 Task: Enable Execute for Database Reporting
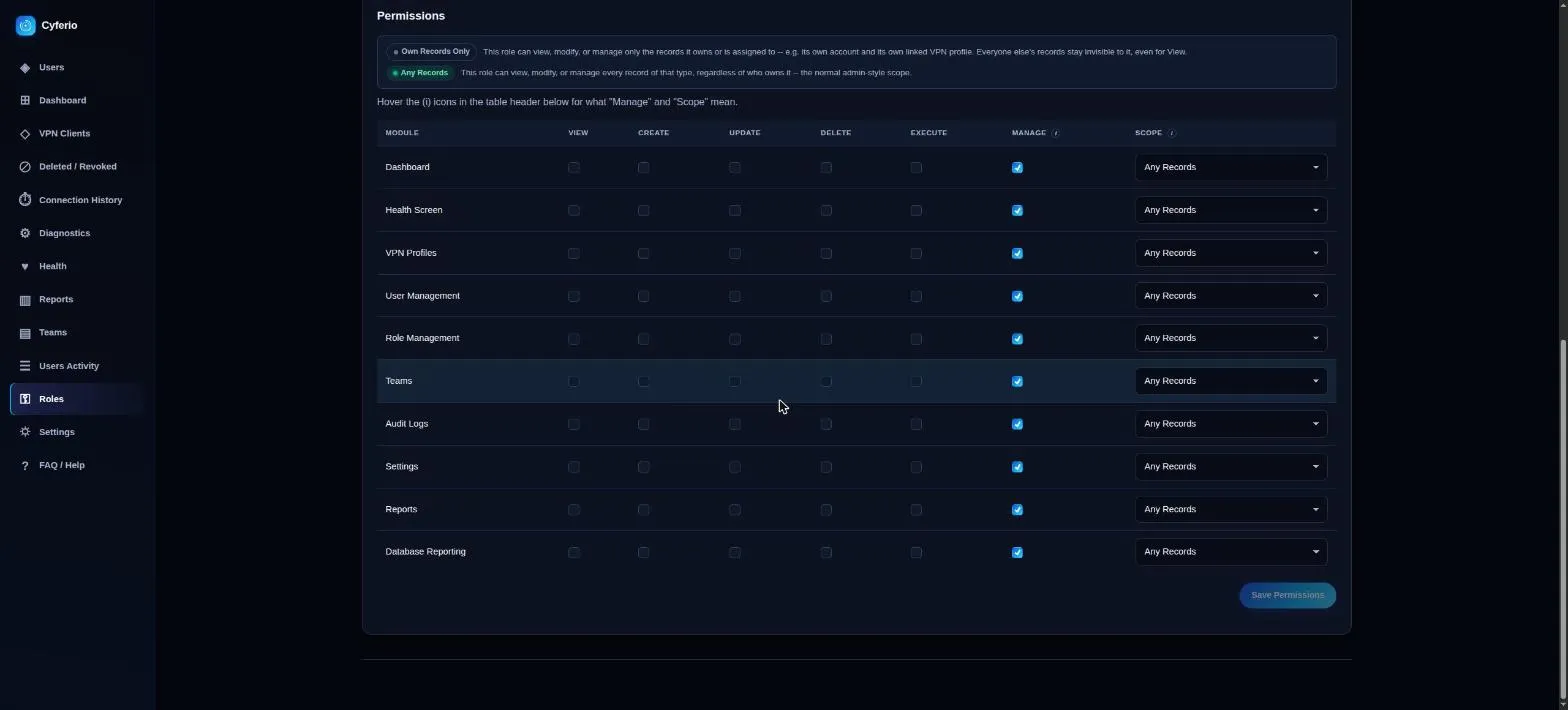(x=916, y=553)
